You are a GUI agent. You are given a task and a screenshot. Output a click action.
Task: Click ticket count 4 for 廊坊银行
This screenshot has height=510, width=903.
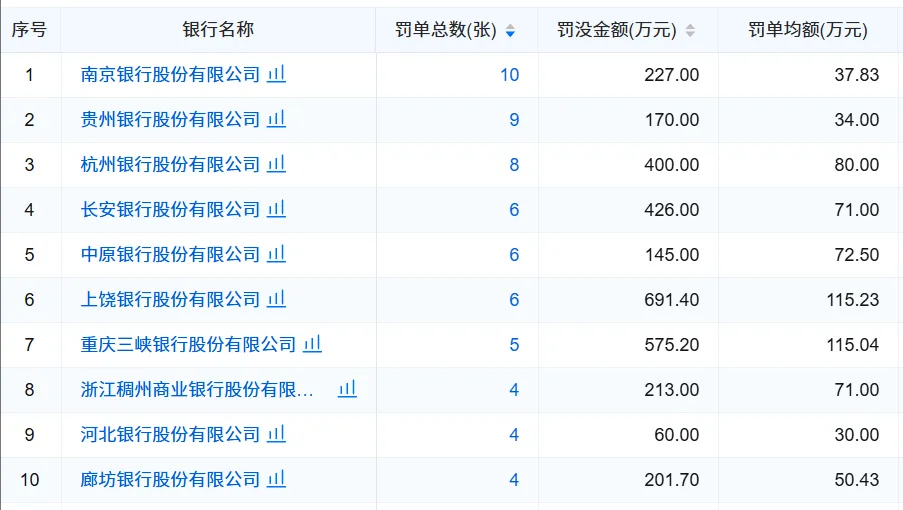(514, 479)
